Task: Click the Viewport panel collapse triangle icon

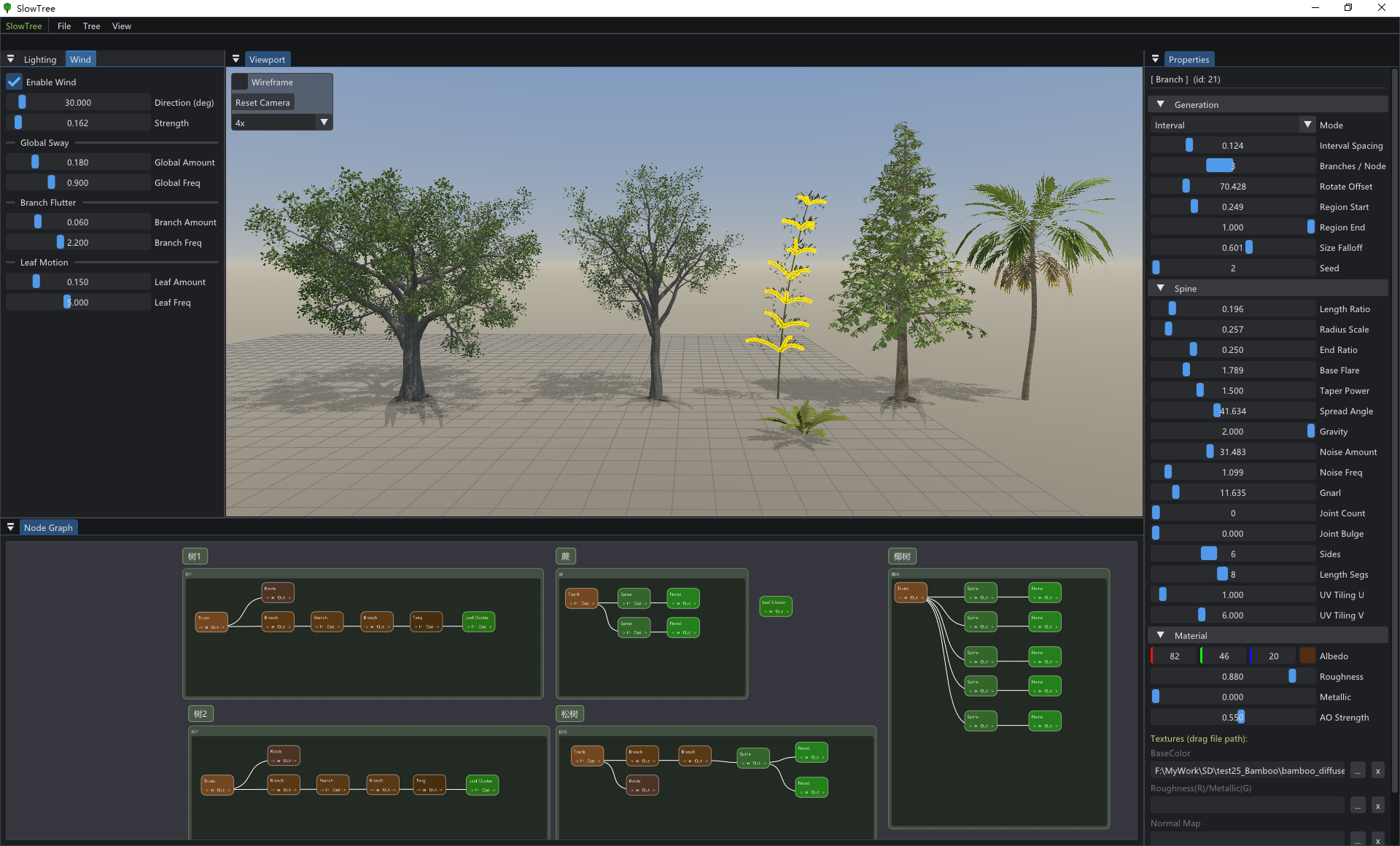Action: pyautogui.click(x=236, y=59)
